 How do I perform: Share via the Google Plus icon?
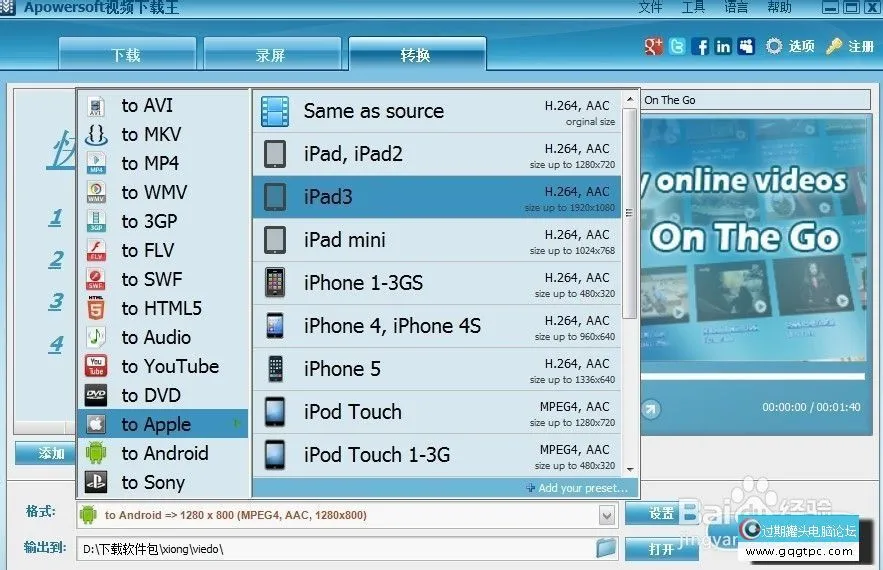653,46
